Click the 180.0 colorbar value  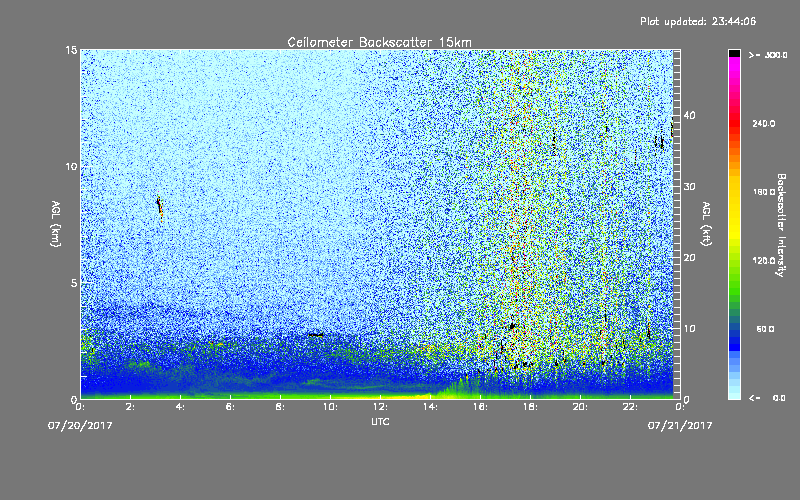764,192
